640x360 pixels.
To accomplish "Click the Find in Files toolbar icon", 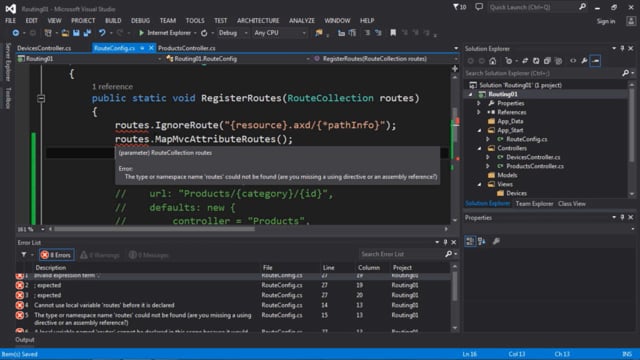I will click(x=318, y=33).
